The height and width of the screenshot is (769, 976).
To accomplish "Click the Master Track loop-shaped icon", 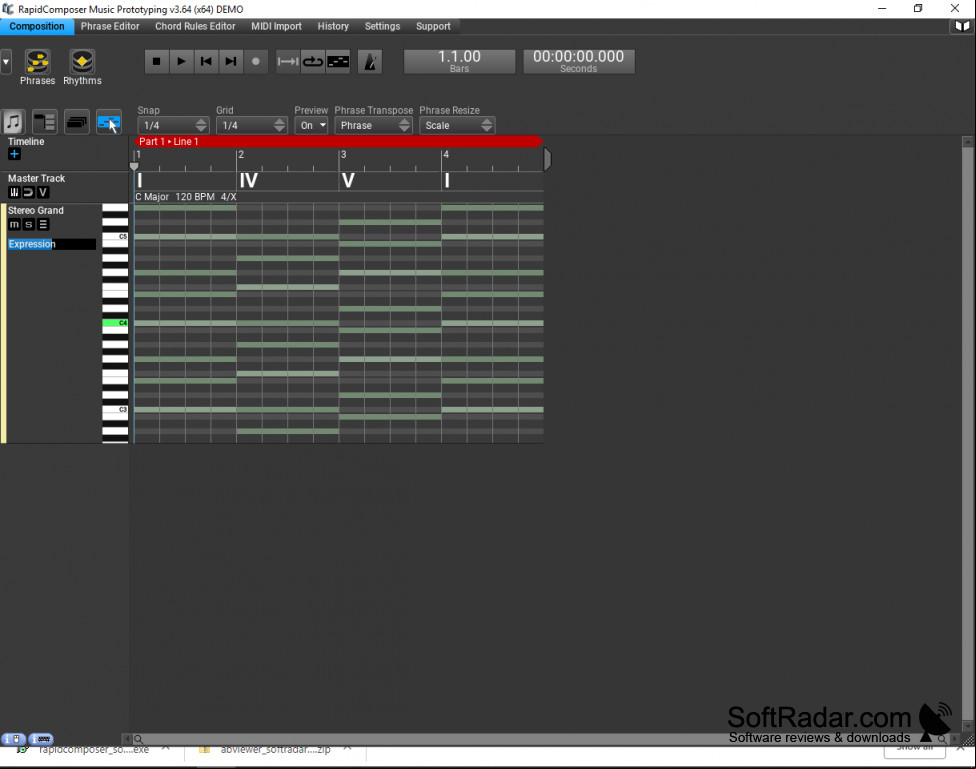I will tap(28, 192).
